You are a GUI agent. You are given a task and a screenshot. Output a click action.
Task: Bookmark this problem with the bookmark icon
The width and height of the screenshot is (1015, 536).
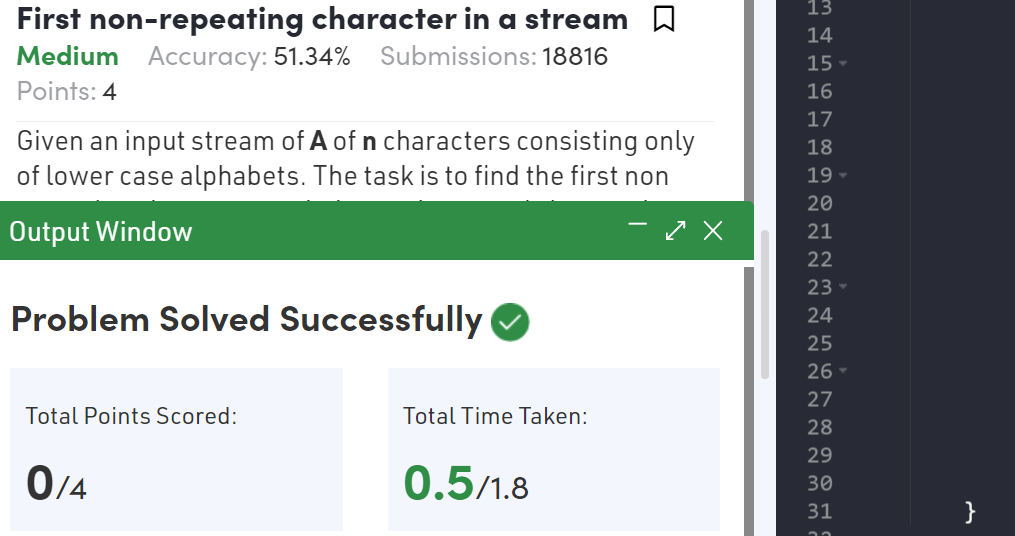pos(664,19)
